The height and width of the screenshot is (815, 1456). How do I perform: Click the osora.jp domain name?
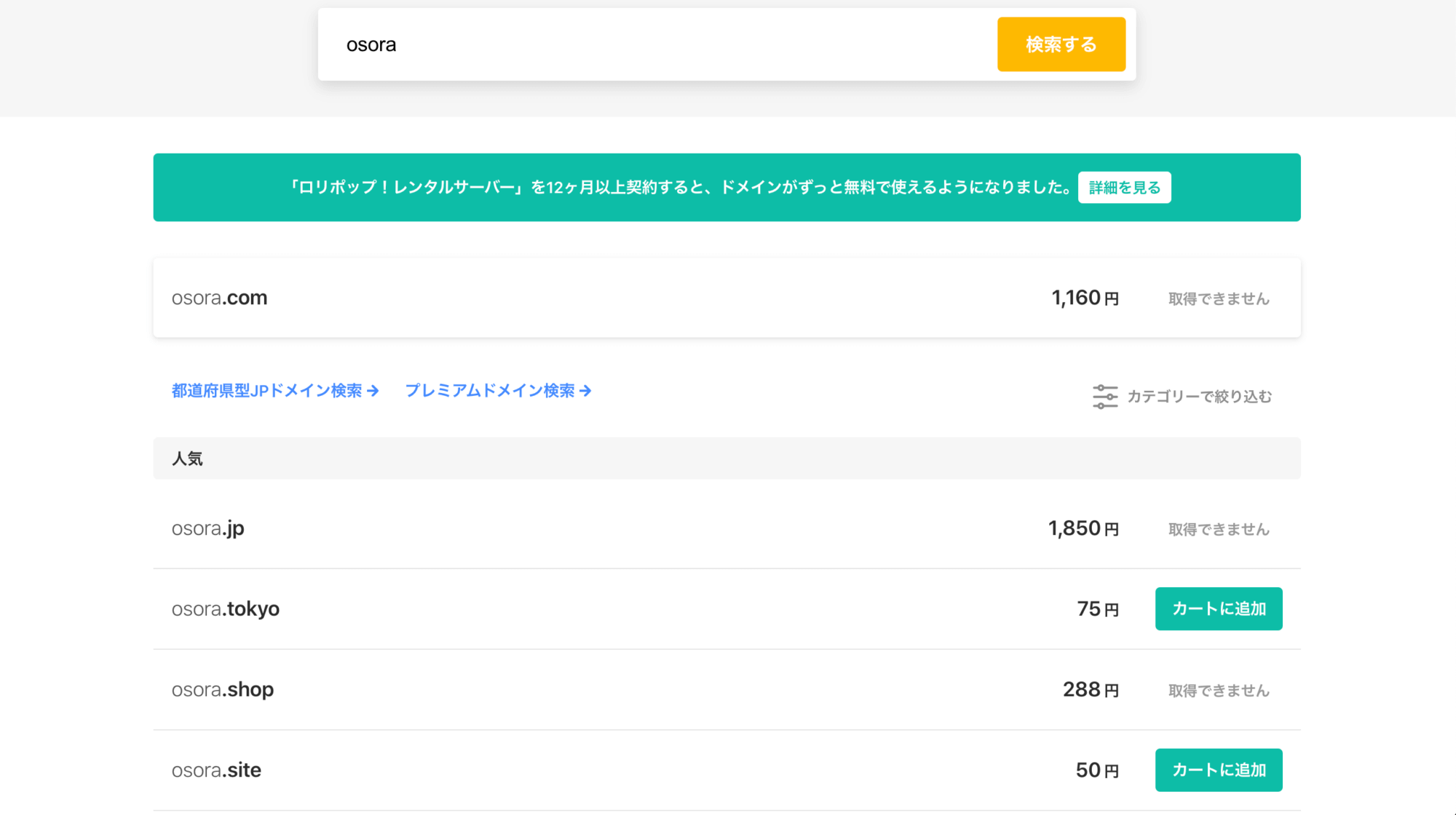pos(208,528)
